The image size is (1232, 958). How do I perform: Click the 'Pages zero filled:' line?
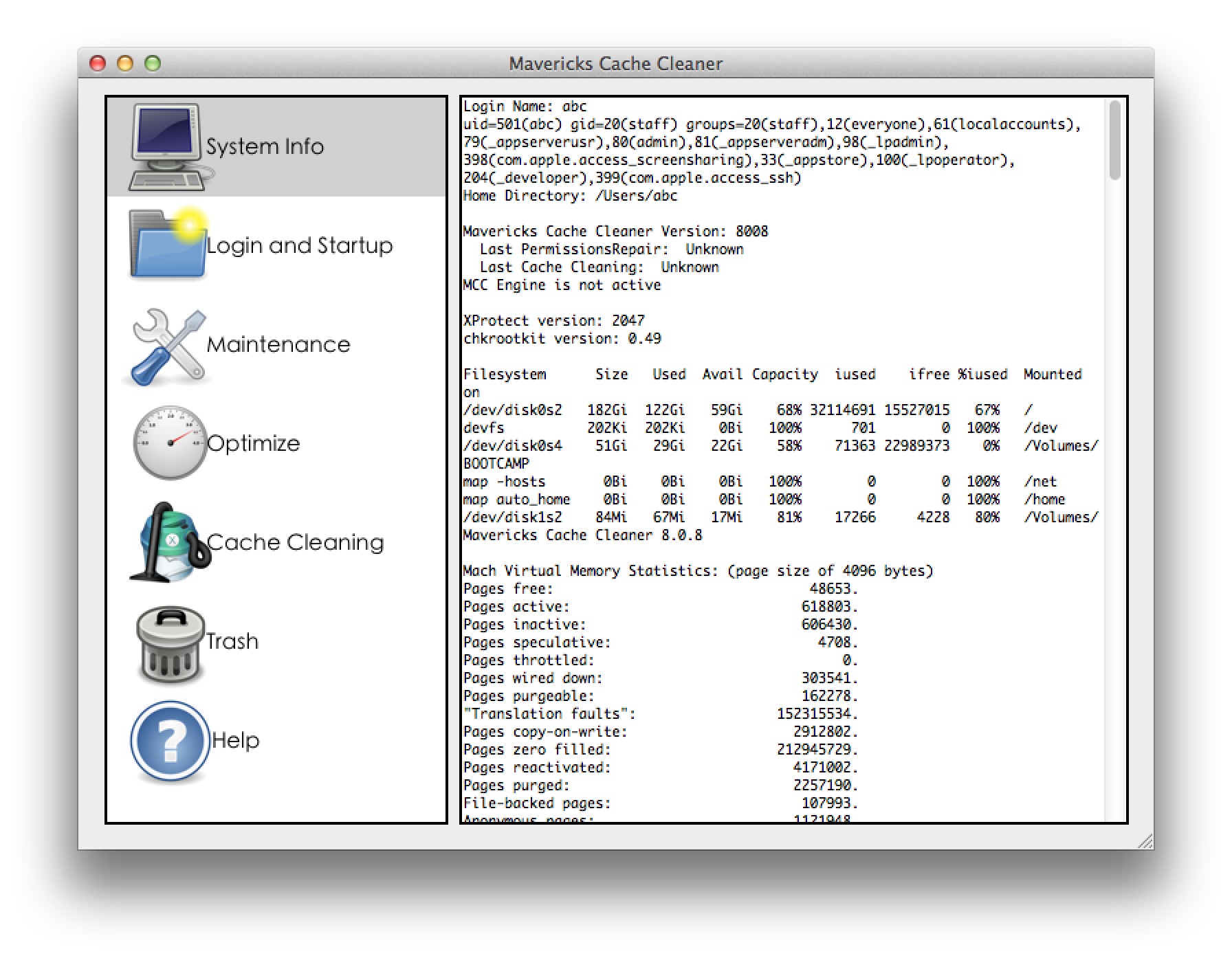pos(661,750)
